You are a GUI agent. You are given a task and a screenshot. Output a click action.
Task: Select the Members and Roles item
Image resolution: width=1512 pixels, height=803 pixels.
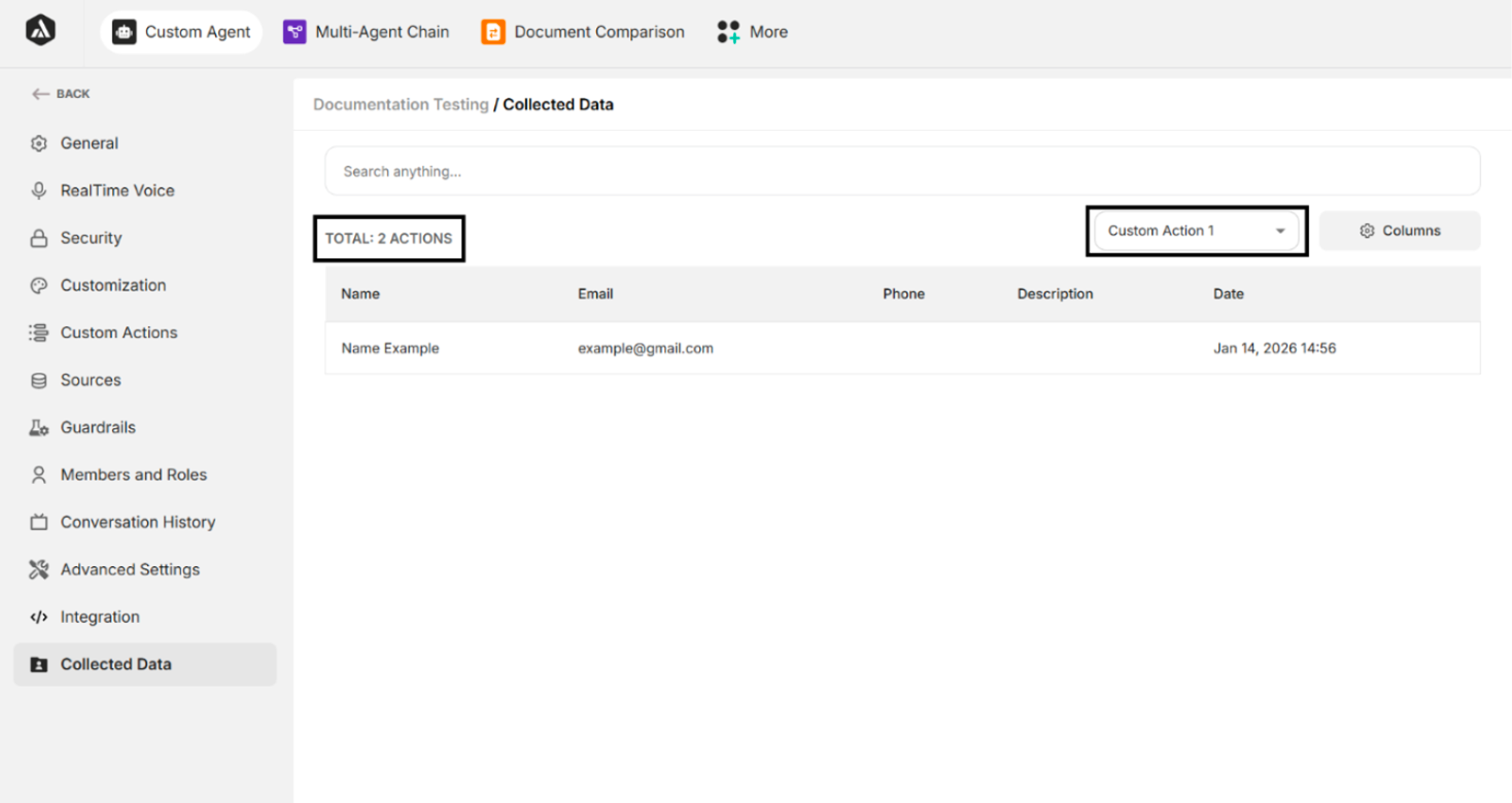pos(133,475)
